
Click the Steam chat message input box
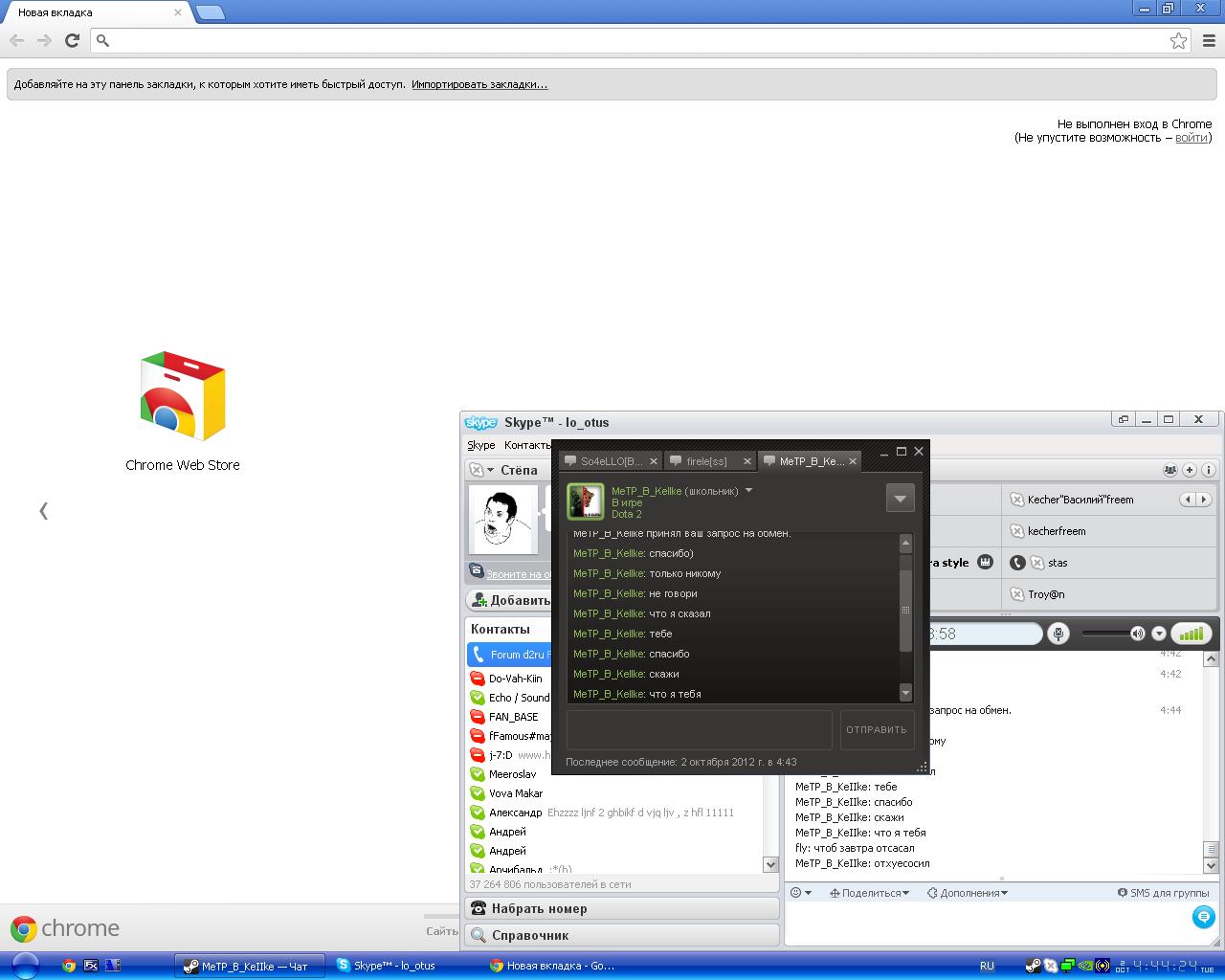point(700,729)
